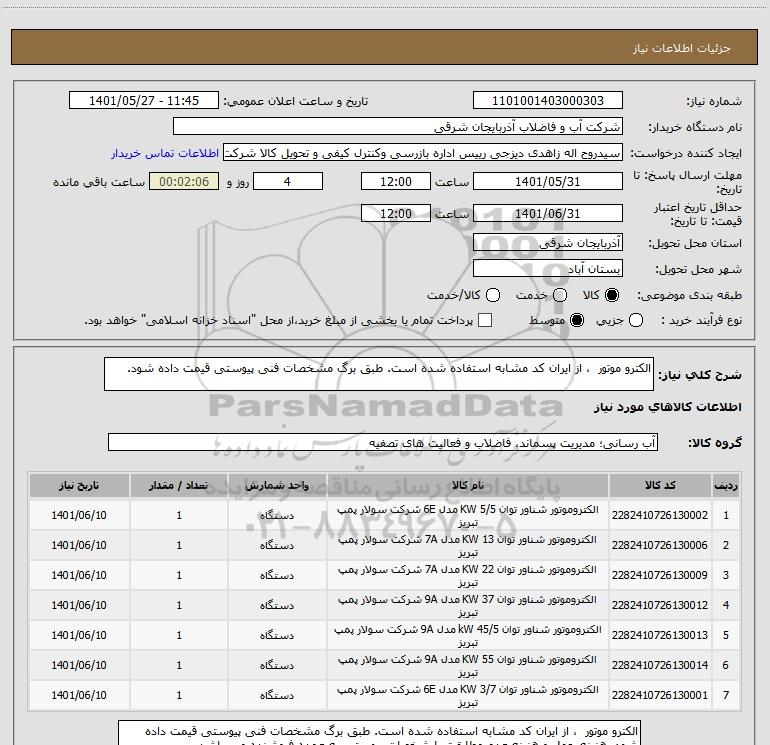Click the 13 KW model 7A motor name
This screenshot has height=745, width=770.
pyautogui.click(x=468, y=546)
